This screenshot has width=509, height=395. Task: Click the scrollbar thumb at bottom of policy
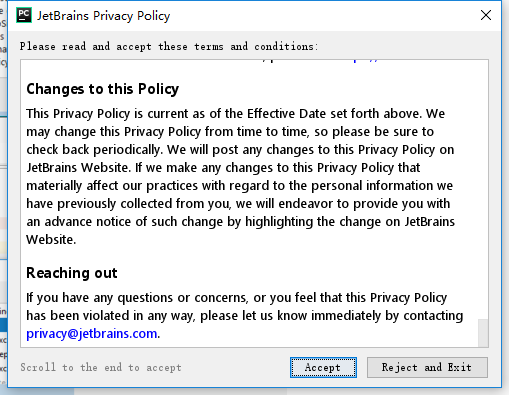tap(483, 333)
